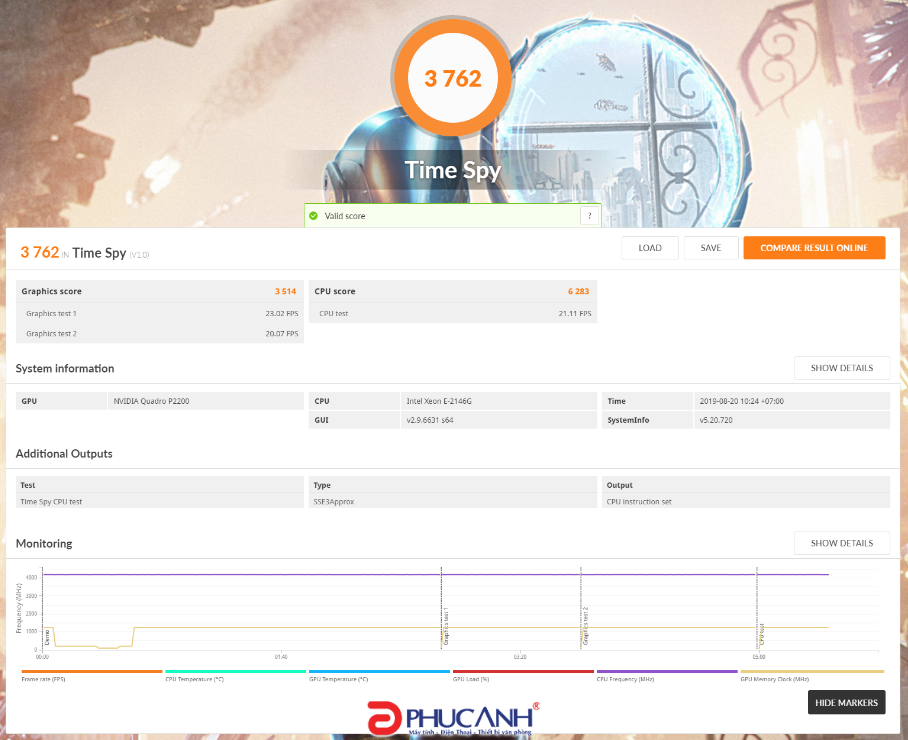Click the '20.07 FPS' value
This screenshot has width=908, height=740.
(x=282, y=334)
